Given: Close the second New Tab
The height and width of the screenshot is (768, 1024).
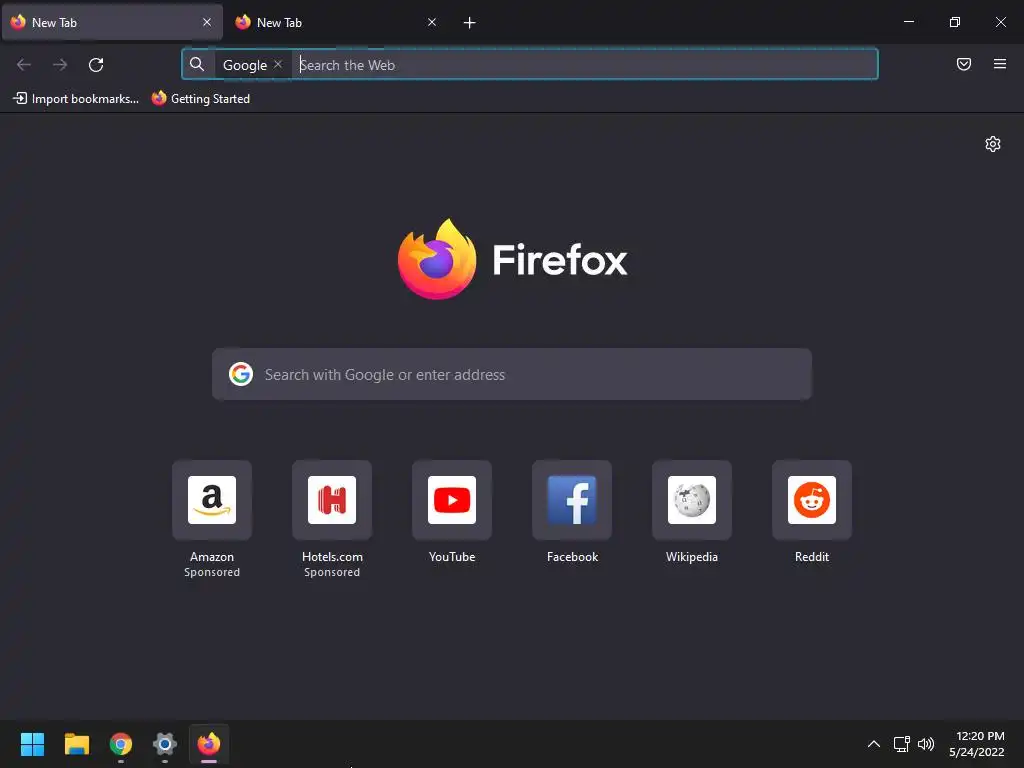Looking at the screenshot, I should pos(432,22).
